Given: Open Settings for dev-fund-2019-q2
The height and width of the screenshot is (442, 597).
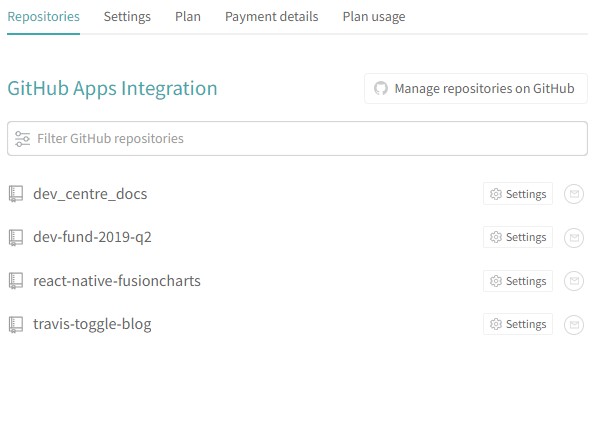Looking at the screenshot, I should coord(518,237).
